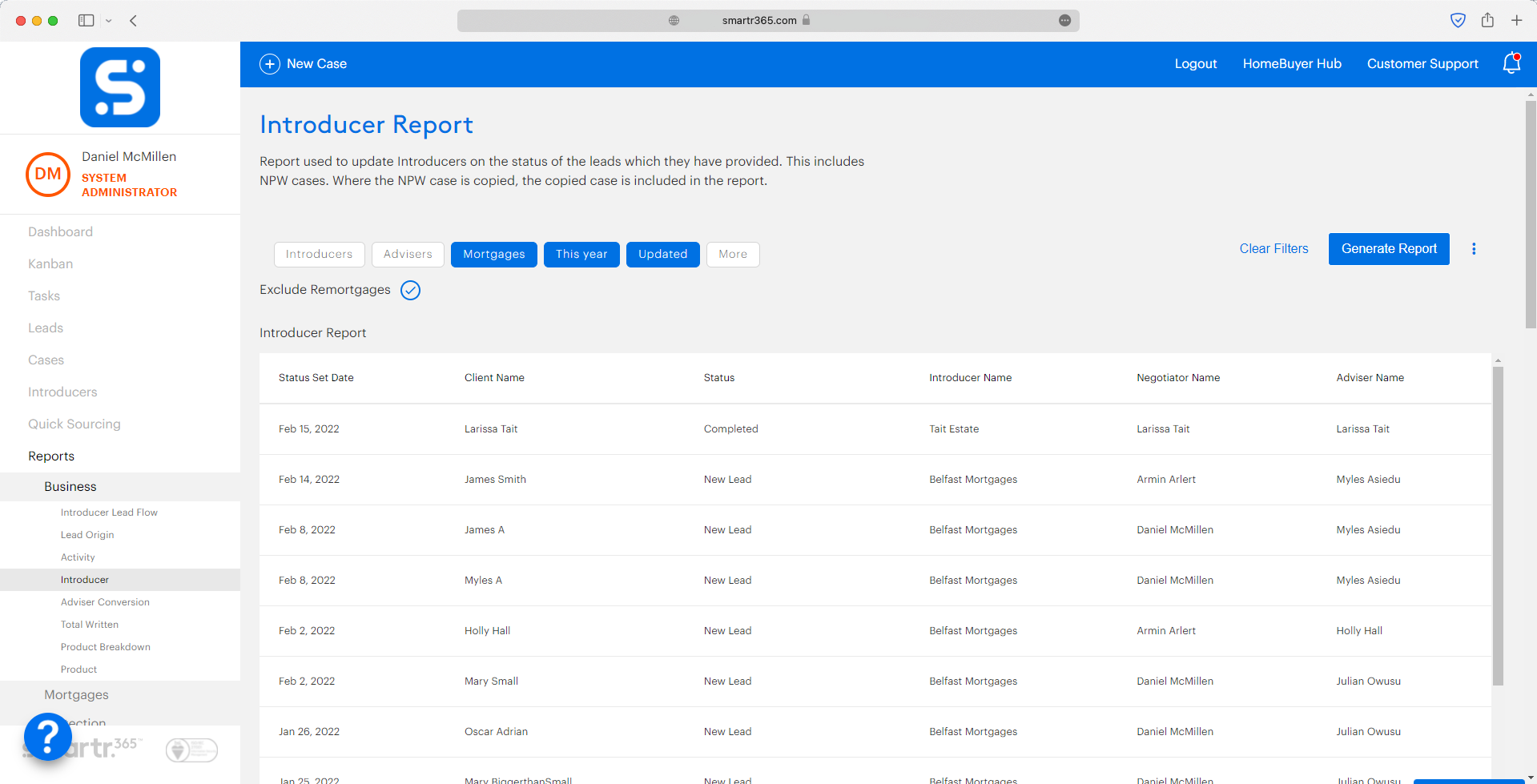The image size is (1537, 784).
Task: Open the Introducers filter
Action: pos(320,255)
